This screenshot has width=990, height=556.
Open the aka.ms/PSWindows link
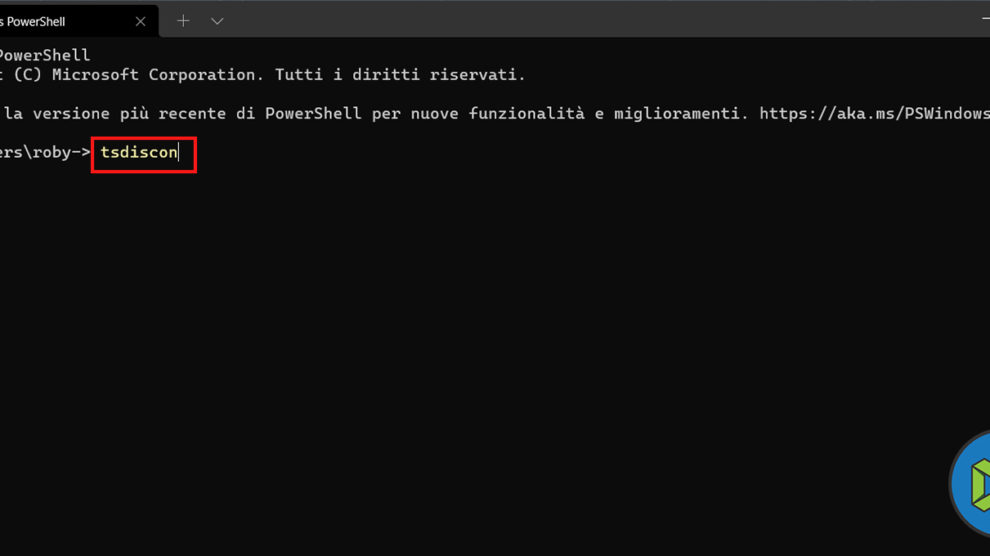pos(874,114)
